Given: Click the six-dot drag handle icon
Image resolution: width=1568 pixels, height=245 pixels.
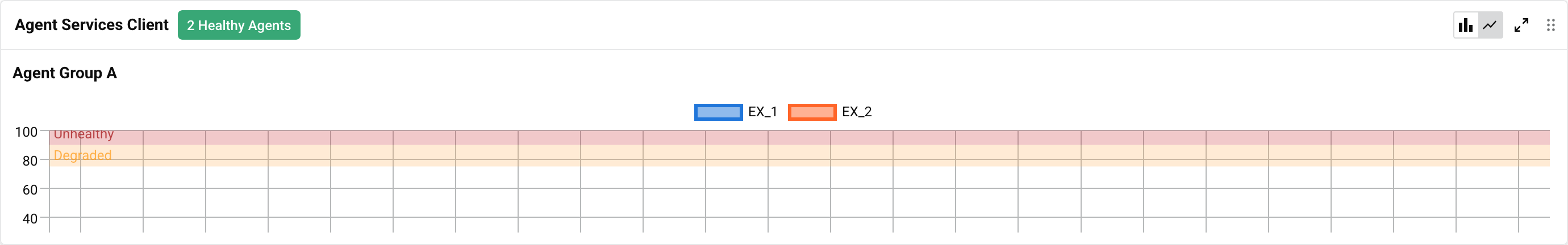Looking at the screenshot, I should [1550, 25].
